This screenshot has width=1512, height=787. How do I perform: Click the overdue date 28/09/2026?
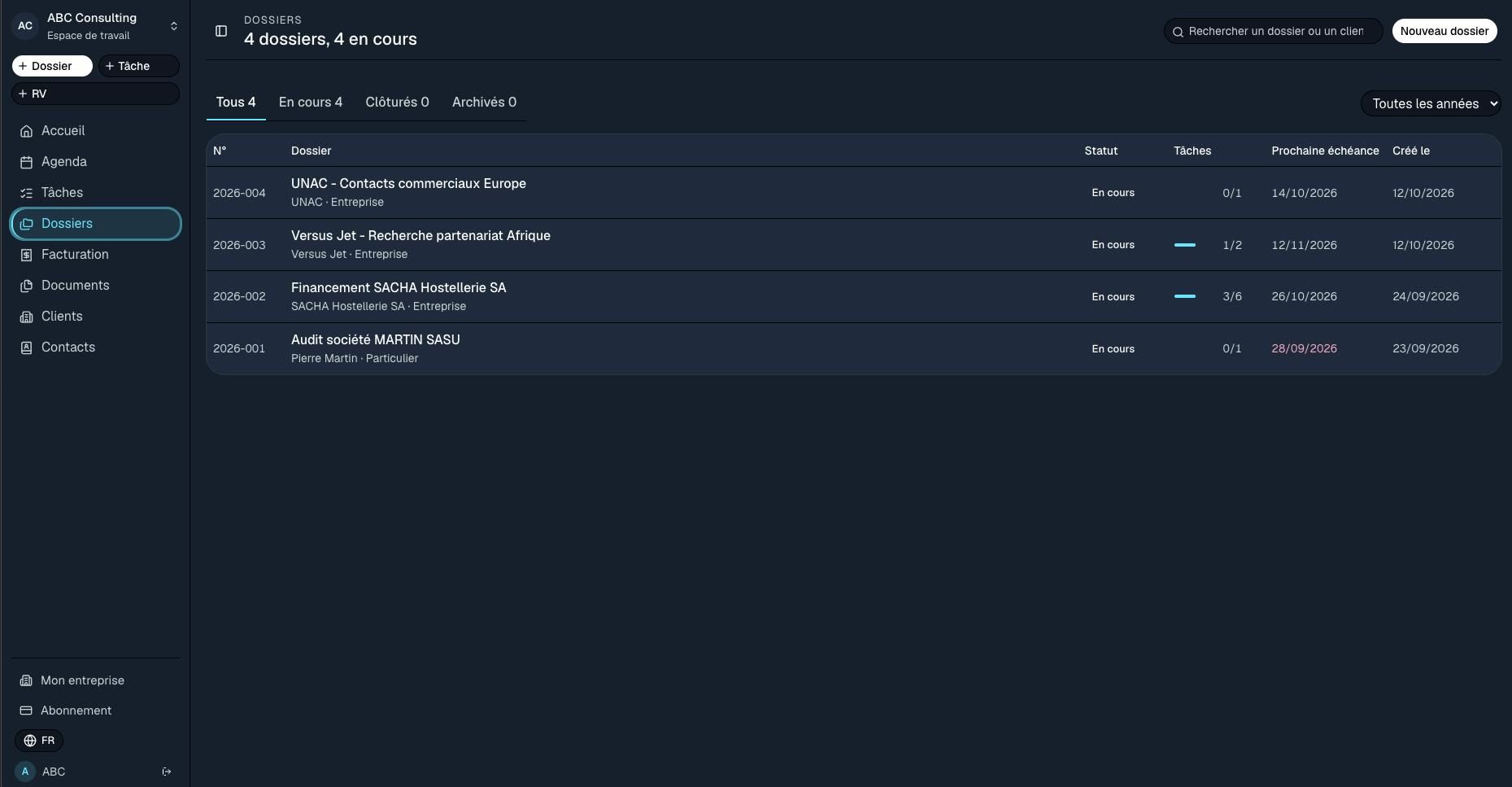tap(1304, 348)
